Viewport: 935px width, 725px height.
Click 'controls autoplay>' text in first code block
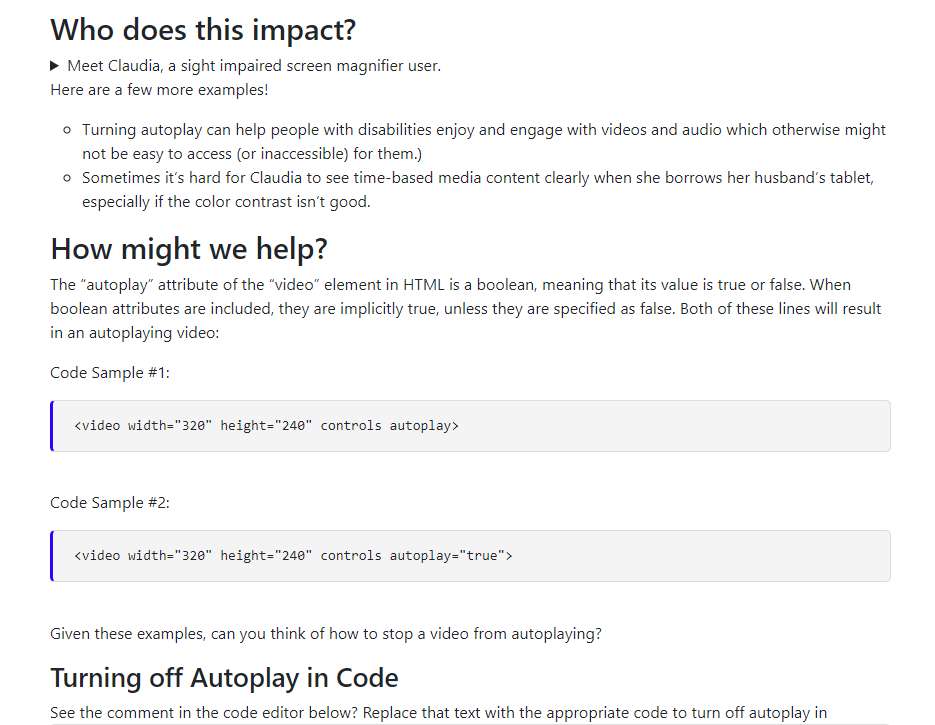coord(389,426)
